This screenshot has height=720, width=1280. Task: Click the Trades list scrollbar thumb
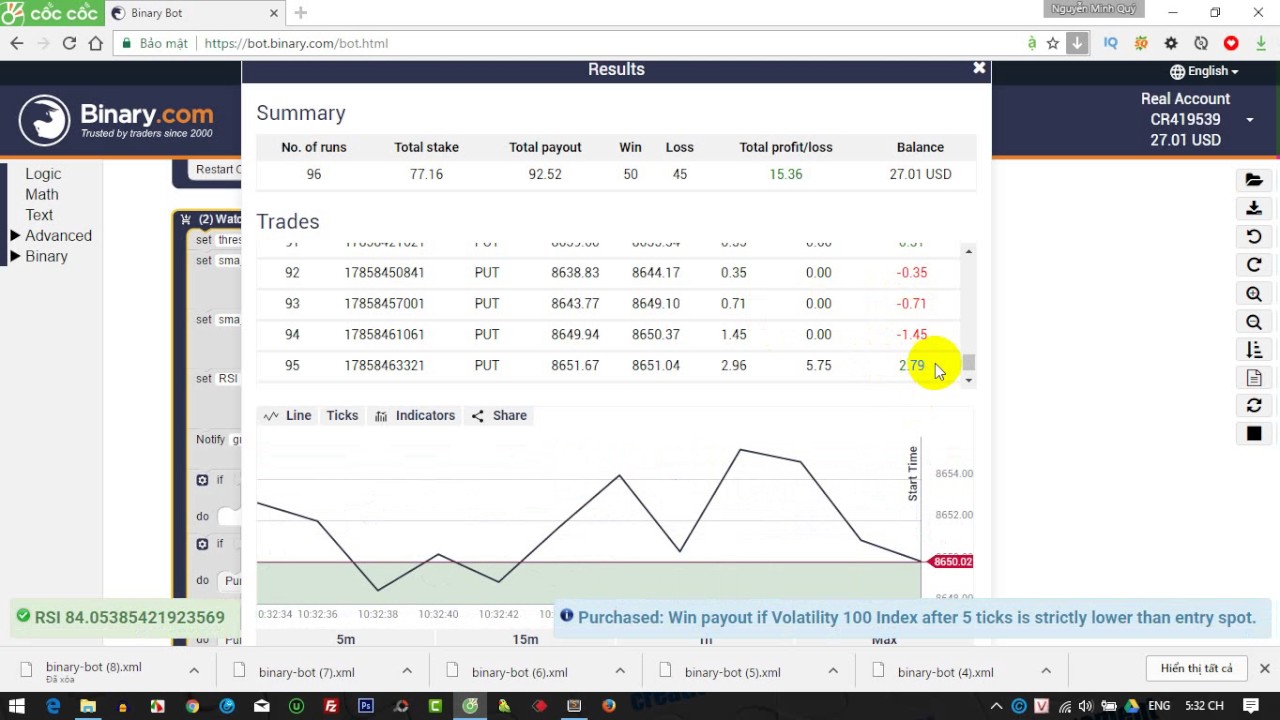click(x=969, y=363)
